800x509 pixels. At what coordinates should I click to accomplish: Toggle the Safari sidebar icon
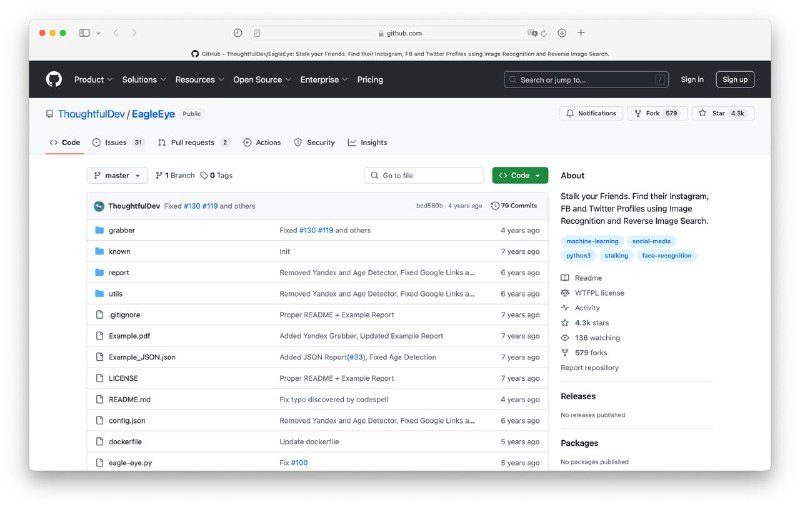pos(84,33)
